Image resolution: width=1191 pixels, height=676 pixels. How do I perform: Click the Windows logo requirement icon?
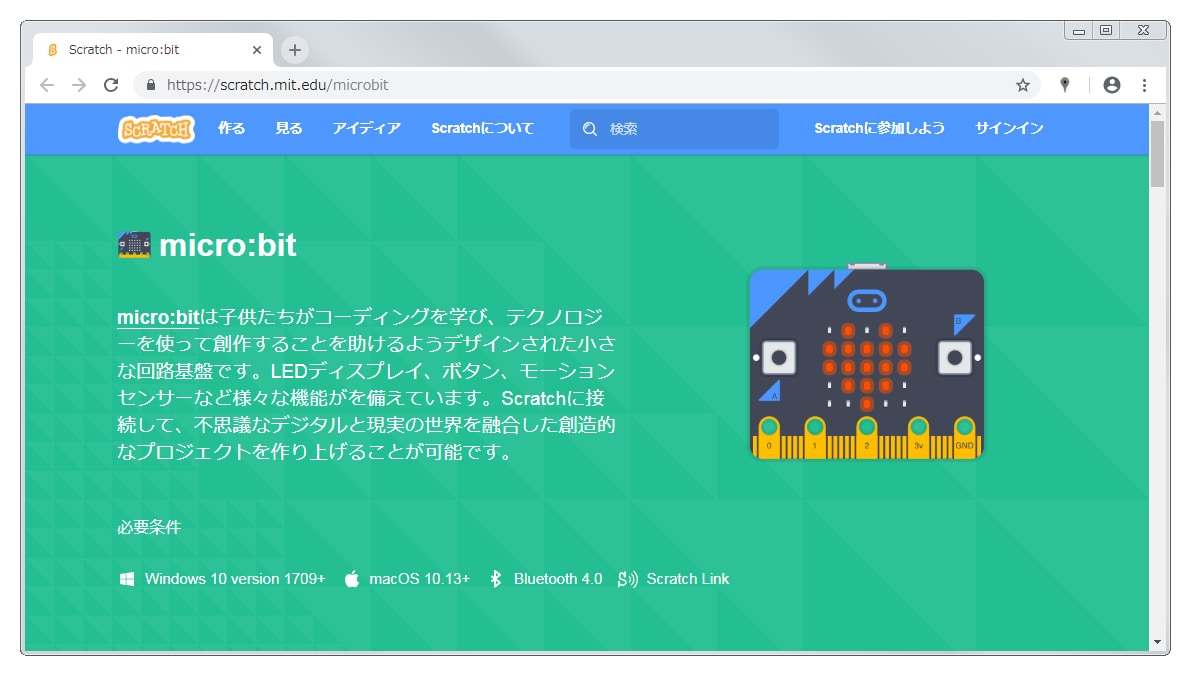127,579
